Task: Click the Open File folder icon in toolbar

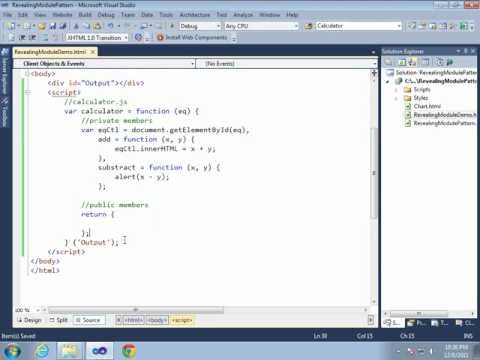Action: pyautogui.click(x=42, y=26)
